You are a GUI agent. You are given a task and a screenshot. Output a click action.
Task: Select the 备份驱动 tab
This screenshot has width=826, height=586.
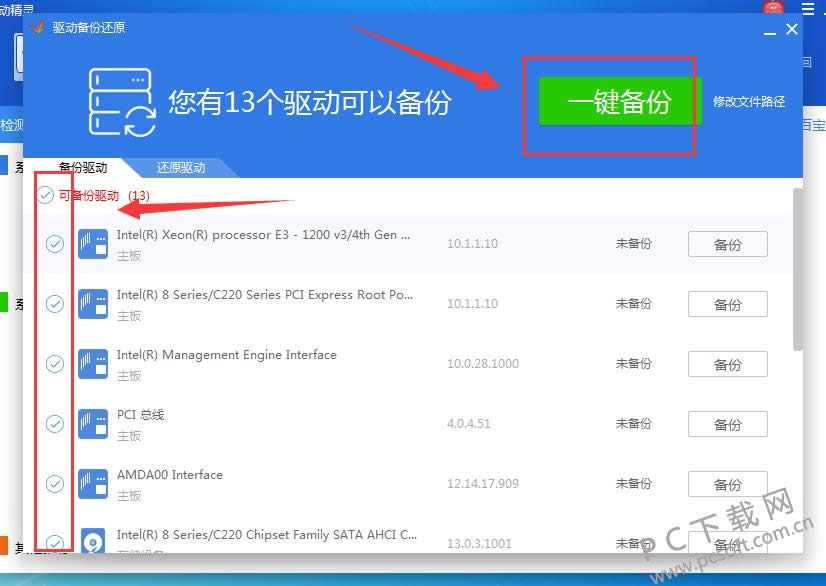point(85,168)
